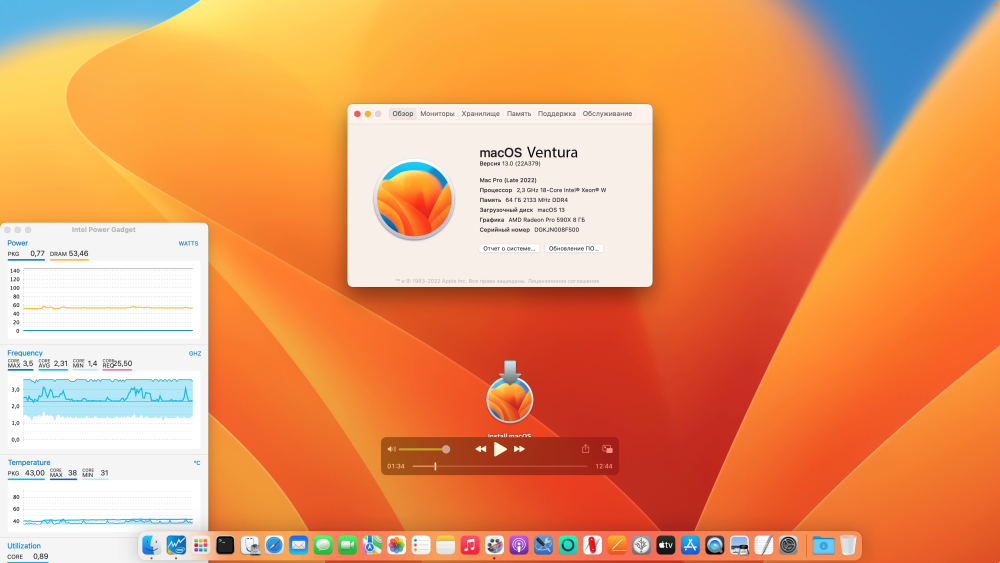Image resolution: width=1000 pixels, height=563 pixels.
Task: Switch to the Мониторы tab
Action: (437, 113)
